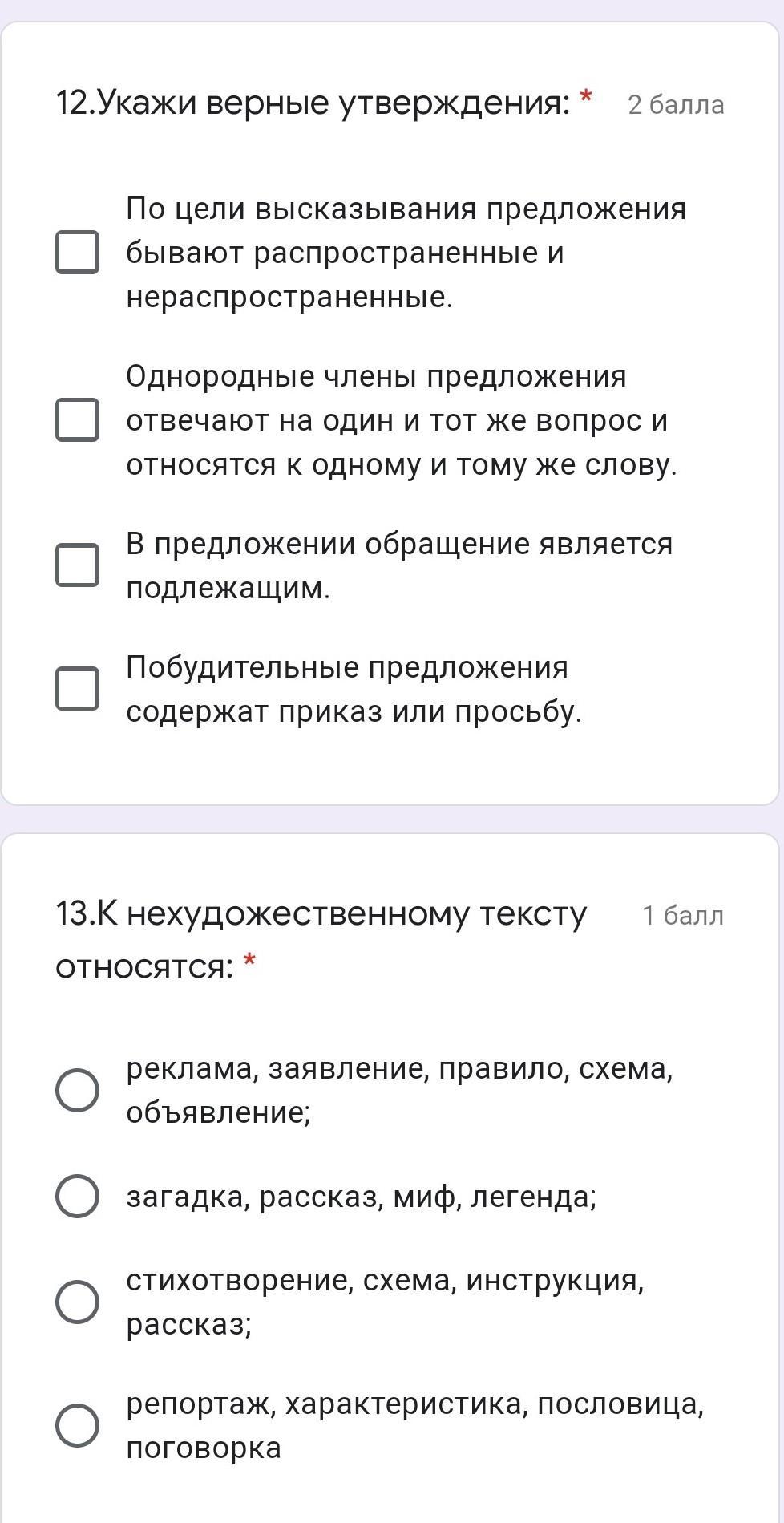Click the '1 балл' points label
Image resolution: width=784 pixels, height=1523 pixels.
pos(682,915)
